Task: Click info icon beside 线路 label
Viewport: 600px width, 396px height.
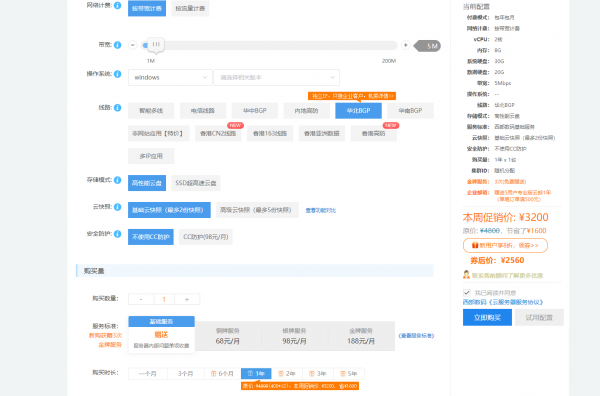Action: 117,108
